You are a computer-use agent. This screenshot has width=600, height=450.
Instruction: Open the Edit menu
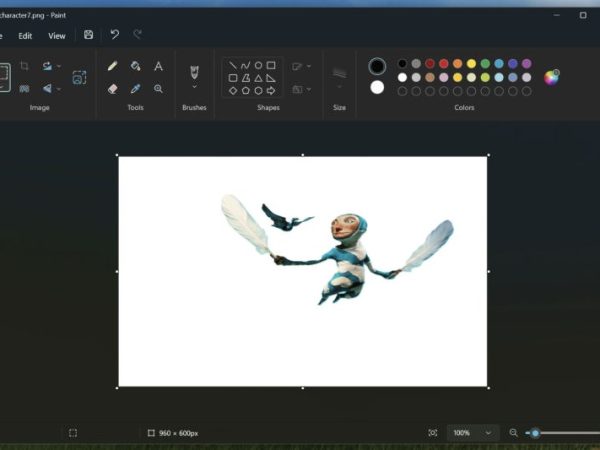(25, 36)
